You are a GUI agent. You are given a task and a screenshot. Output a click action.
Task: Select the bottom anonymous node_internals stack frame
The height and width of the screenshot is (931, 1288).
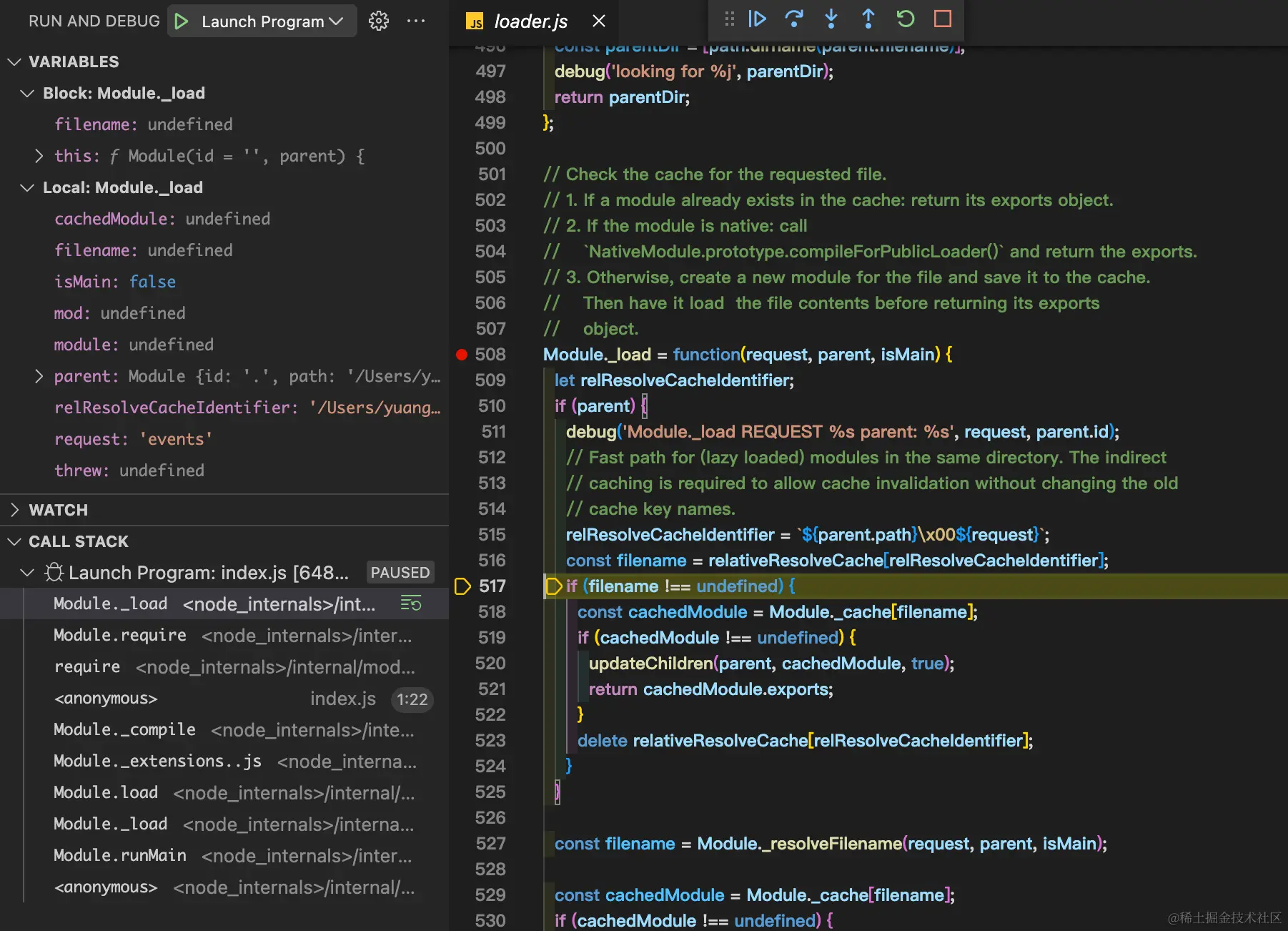tap(224, 887)
